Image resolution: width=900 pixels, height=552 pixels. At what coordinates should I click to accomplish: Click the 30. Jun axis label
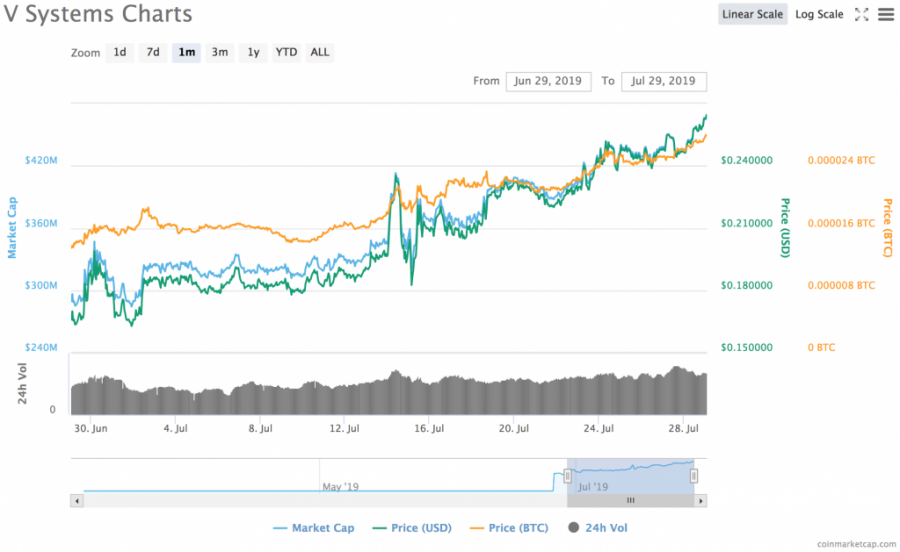tap(91, 429)
